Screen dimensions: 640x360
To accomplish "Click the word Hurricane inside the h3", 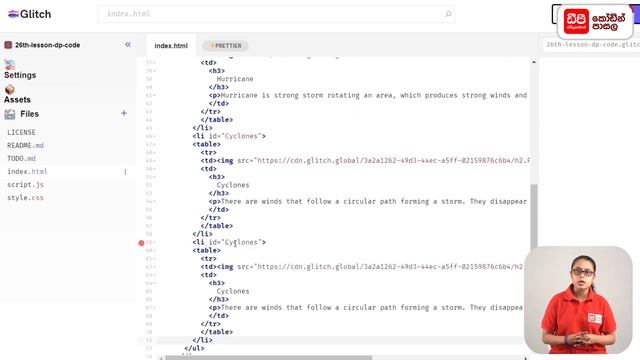I will pyautogui.click(x=235, y=79).
